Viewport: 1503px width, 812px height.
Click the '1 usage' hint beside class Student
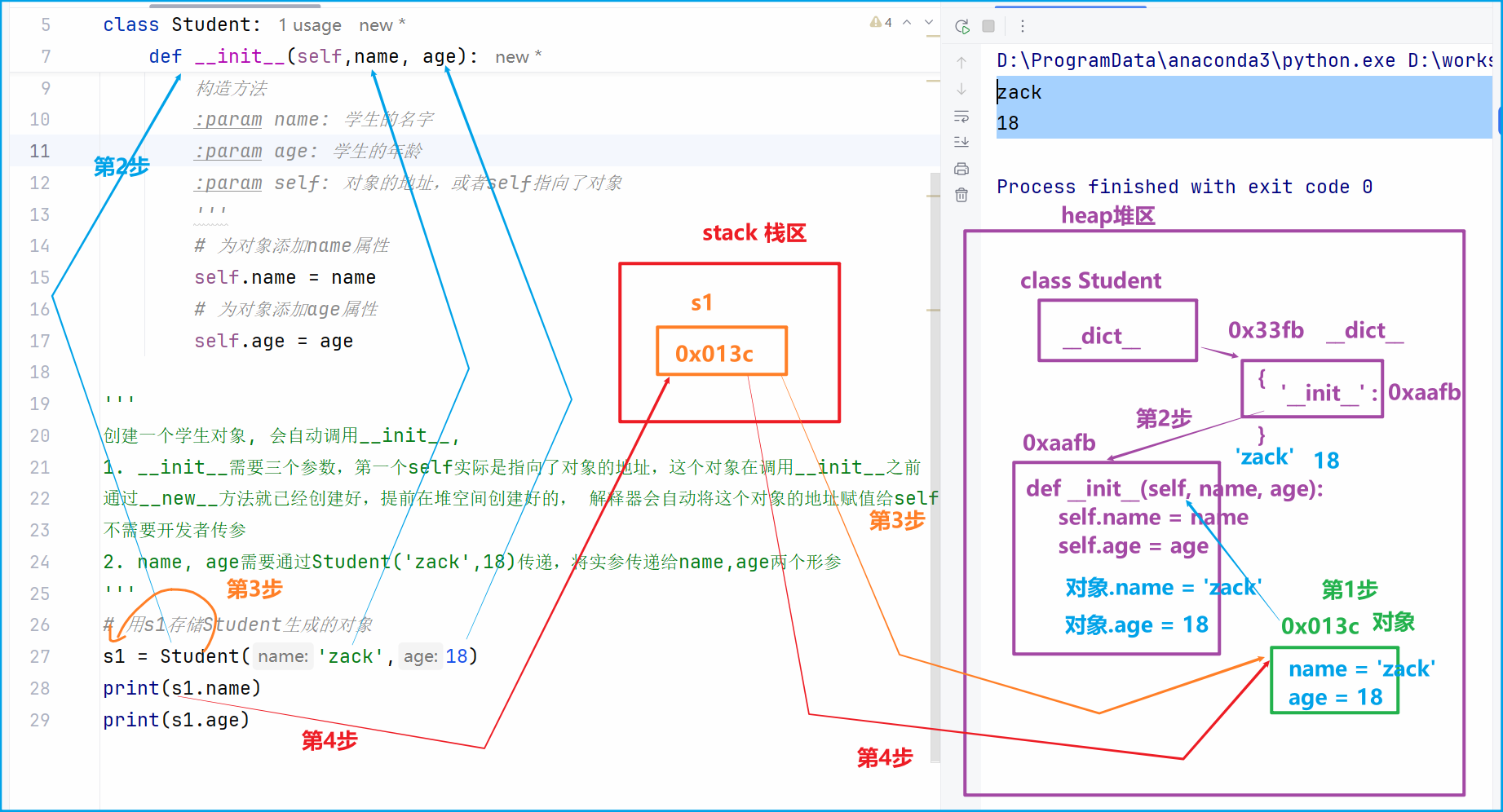[x=310, y=25]
